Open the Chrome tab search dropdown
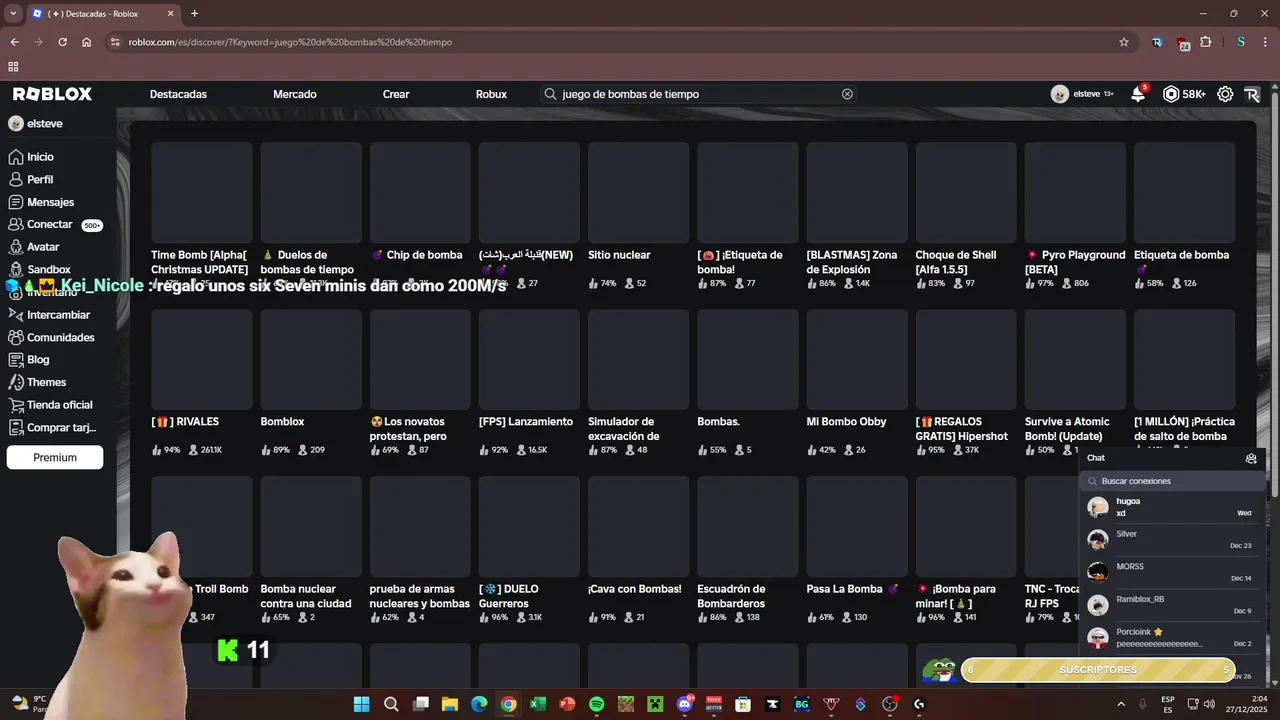Screen dimensions: 1280x720 coord(13,14)
